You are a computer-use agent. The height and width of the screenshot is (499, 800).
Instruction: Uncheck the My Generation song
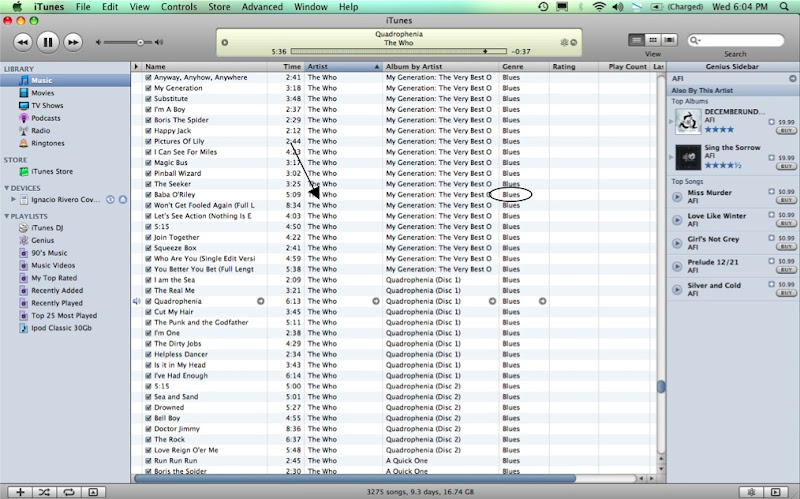tap(148, 88)
